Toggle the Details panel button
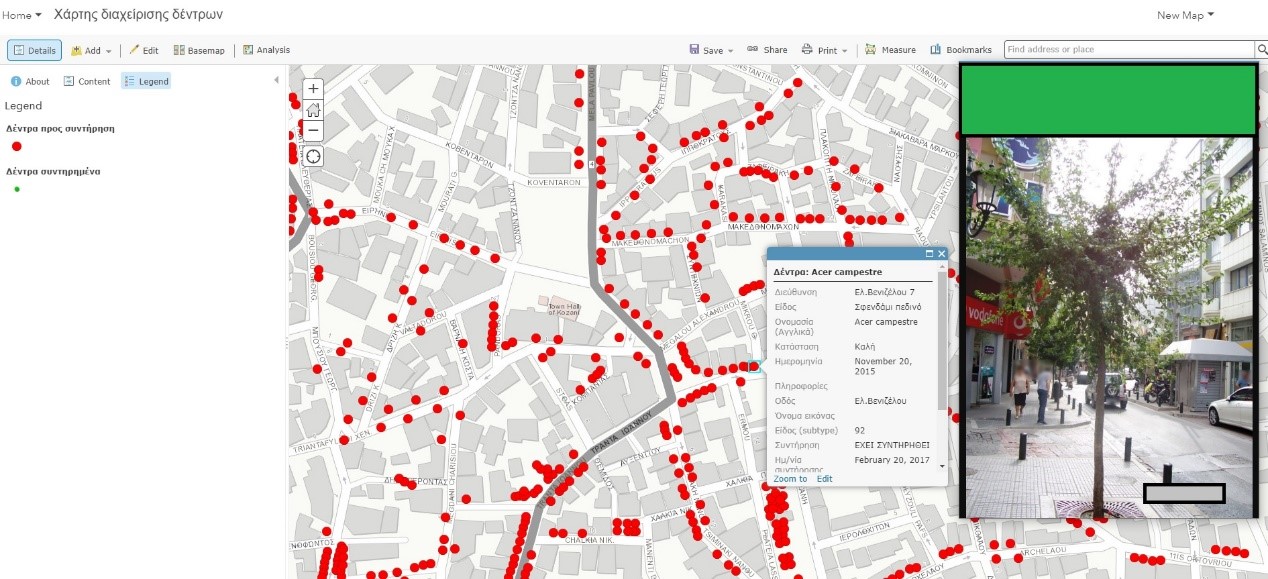The height and width of the screenshot is (579, 1268). 35,50
